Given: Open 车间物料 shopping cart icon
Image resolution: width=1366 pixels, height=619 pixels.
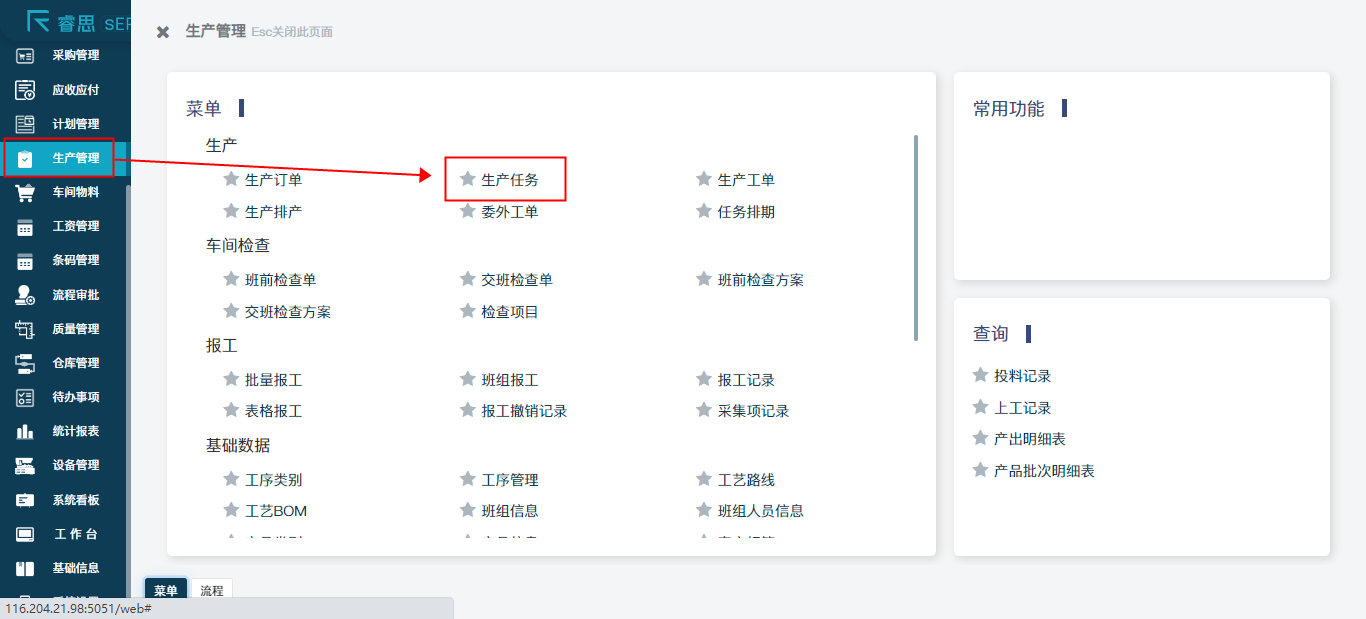Looking at the screenshot, I should 25,192.
